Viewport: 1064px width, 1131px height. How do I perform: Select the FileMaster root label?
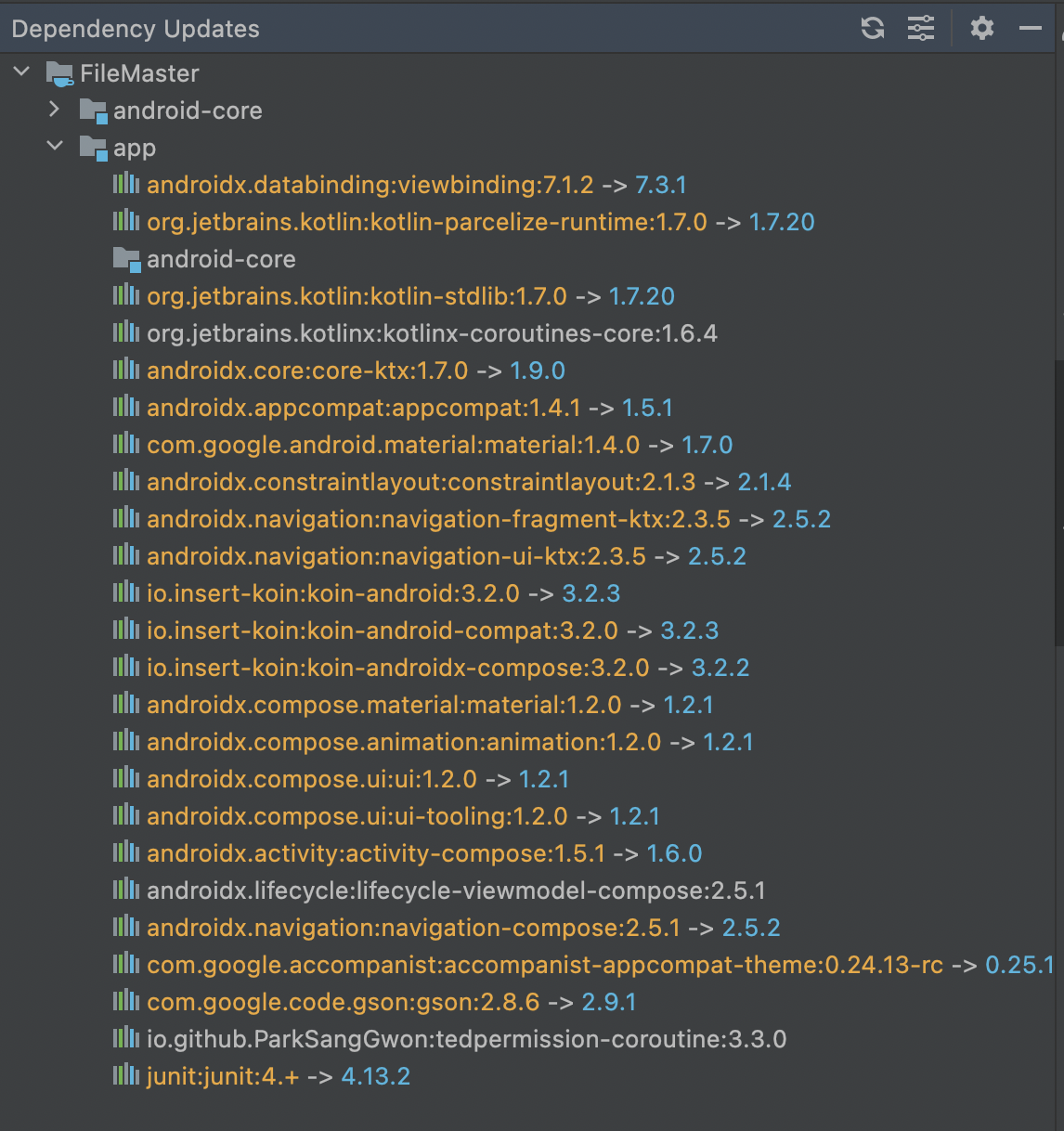pyautogui.click(x=139, y=73)
